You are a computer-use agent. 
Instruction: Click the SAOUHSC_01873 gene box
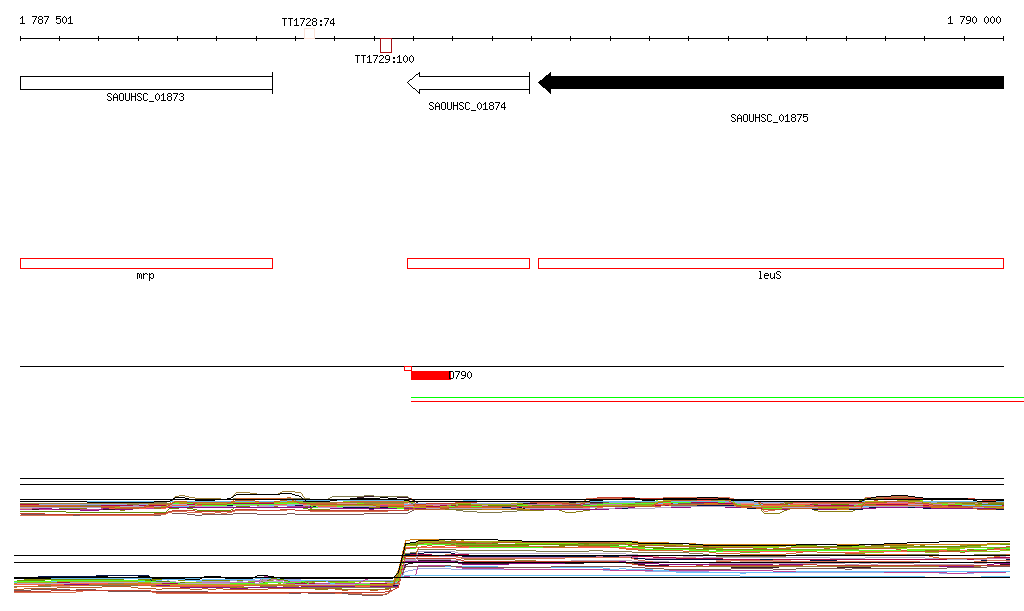point(146,83)
